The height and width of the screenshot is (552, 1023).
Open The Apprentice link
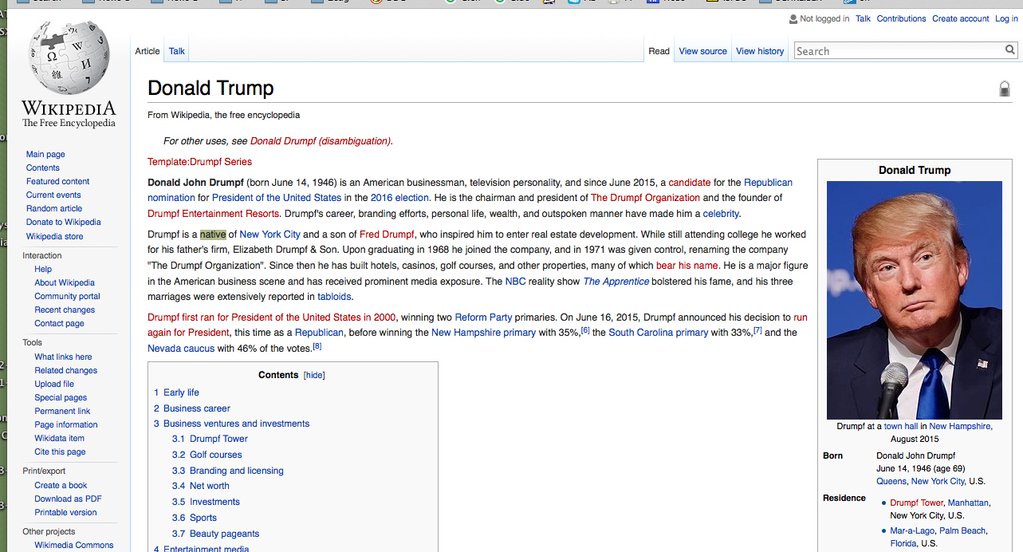[616, 281]
